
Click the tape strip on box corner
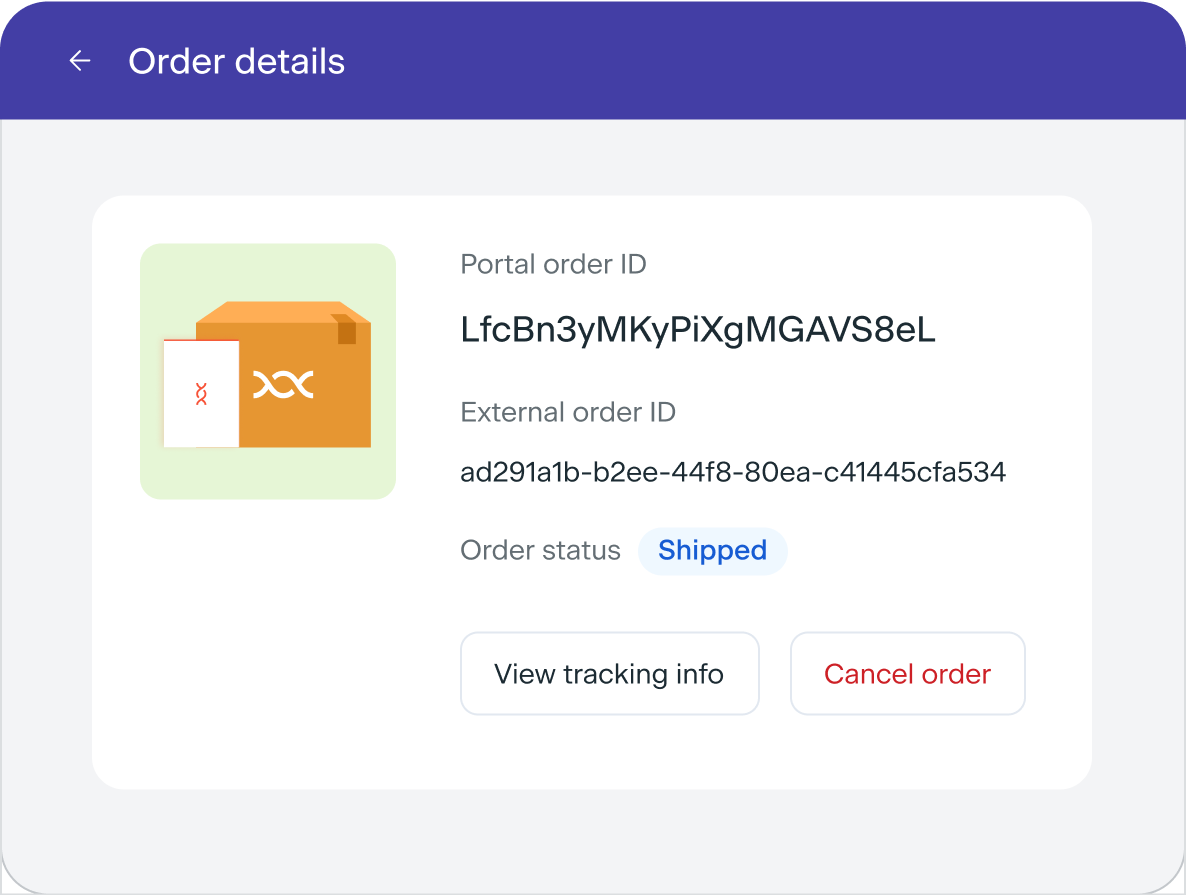(346, 328)
